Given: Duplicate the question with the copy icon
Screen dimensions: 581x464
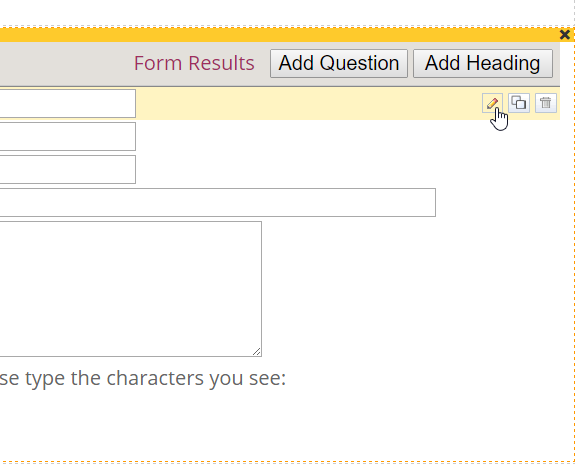Looking at the screenshot, I should click(519, 103).
